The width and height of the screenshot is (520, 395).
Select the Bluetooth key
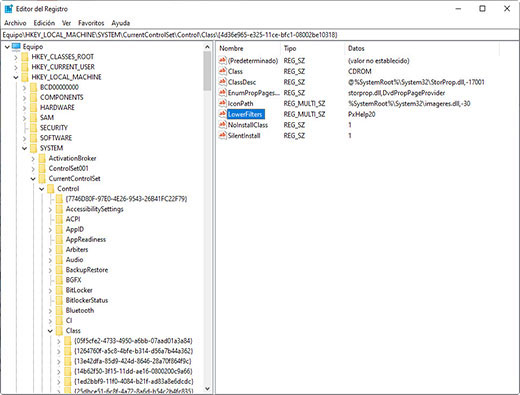click(x=80, y=310)
